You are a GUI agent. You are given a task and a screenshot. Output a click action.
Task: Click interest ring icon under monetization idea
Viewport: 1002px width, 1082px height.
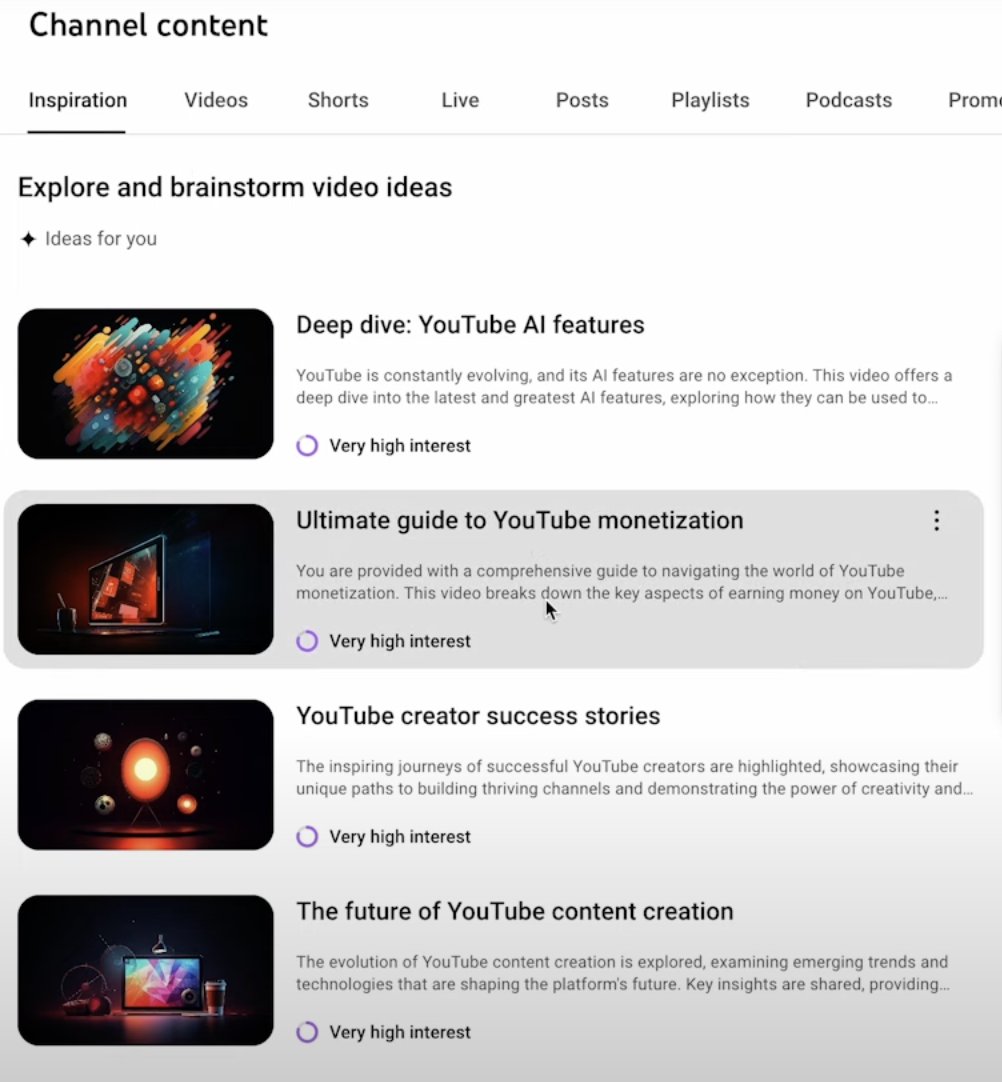[x=307, y=641]
